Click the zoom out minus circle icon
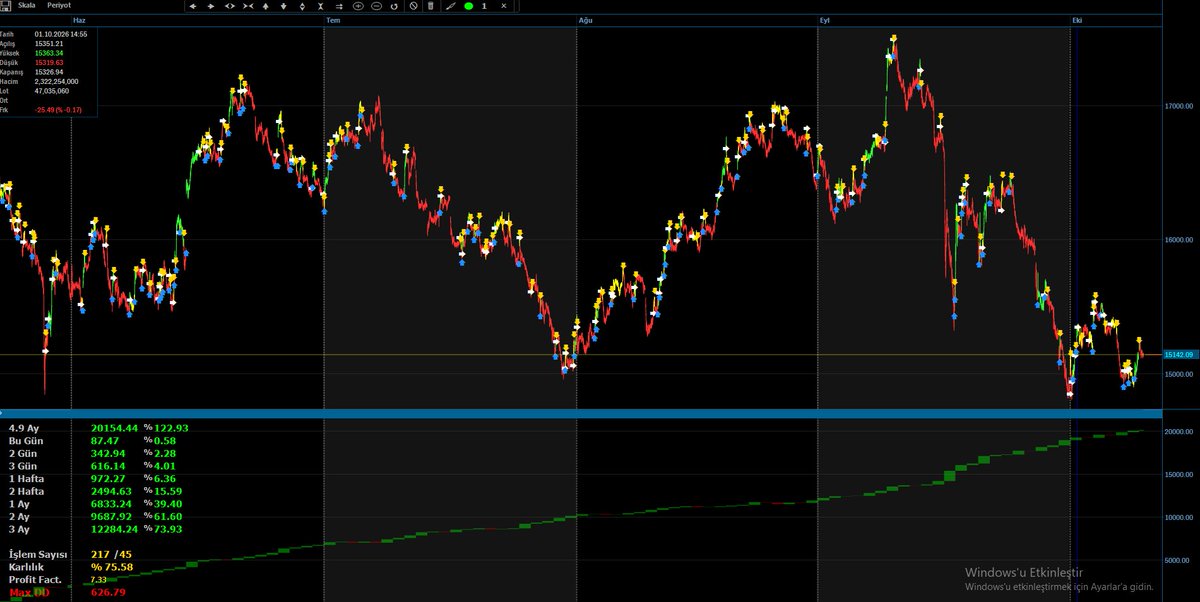This screenshot has width=1200, height=602. [376, 6]
